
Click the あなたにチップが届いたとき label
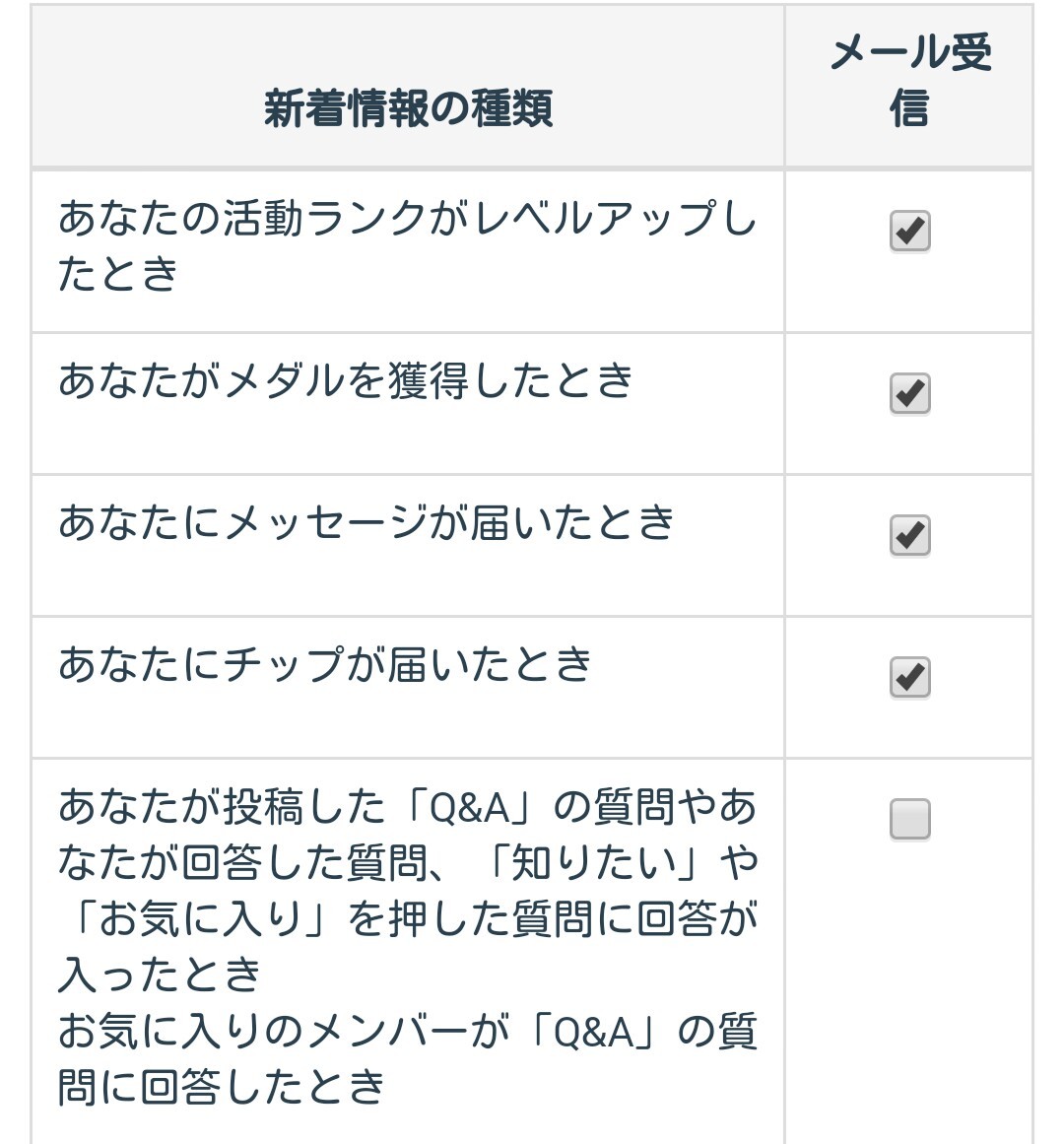point(325,664)
